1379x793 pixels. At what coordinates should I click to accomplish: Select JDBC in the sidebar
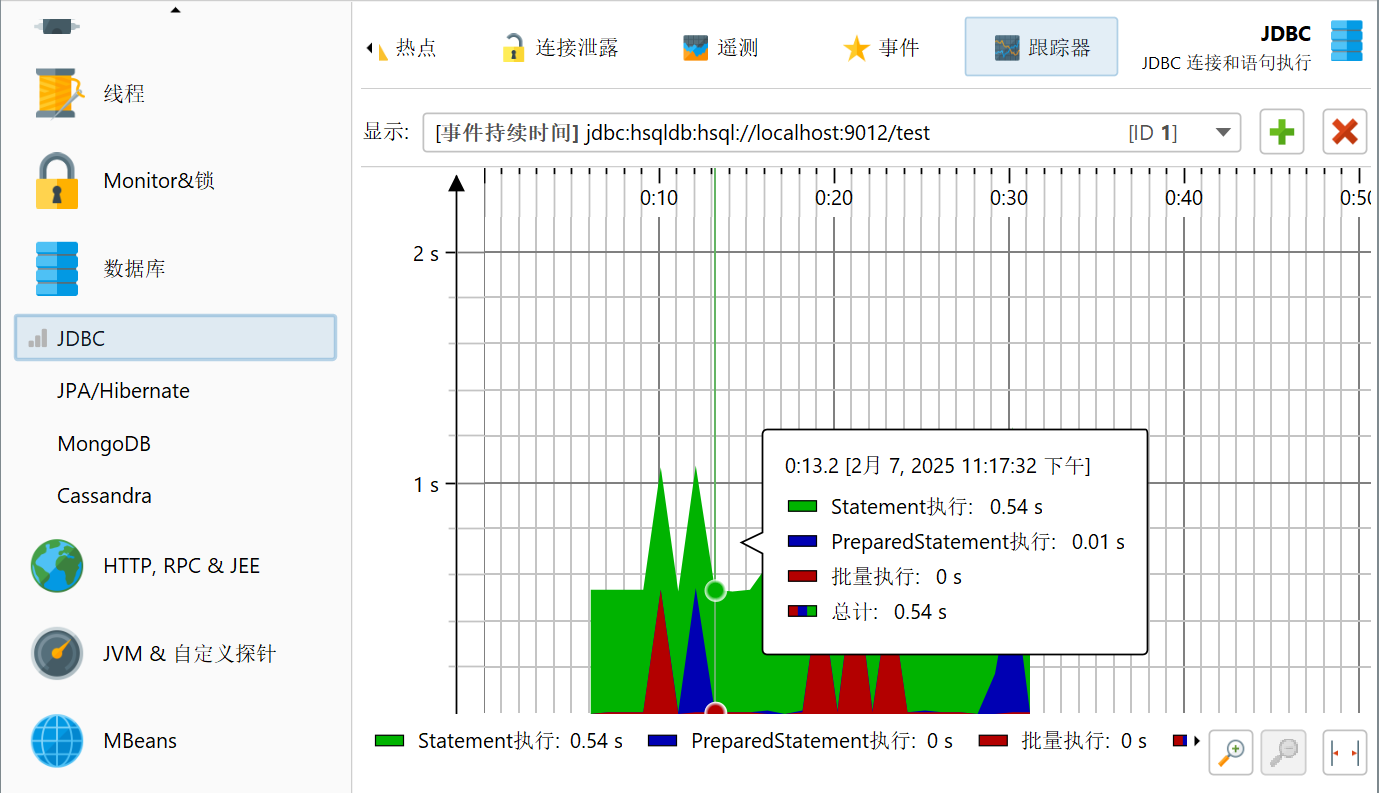coord(176,338)
